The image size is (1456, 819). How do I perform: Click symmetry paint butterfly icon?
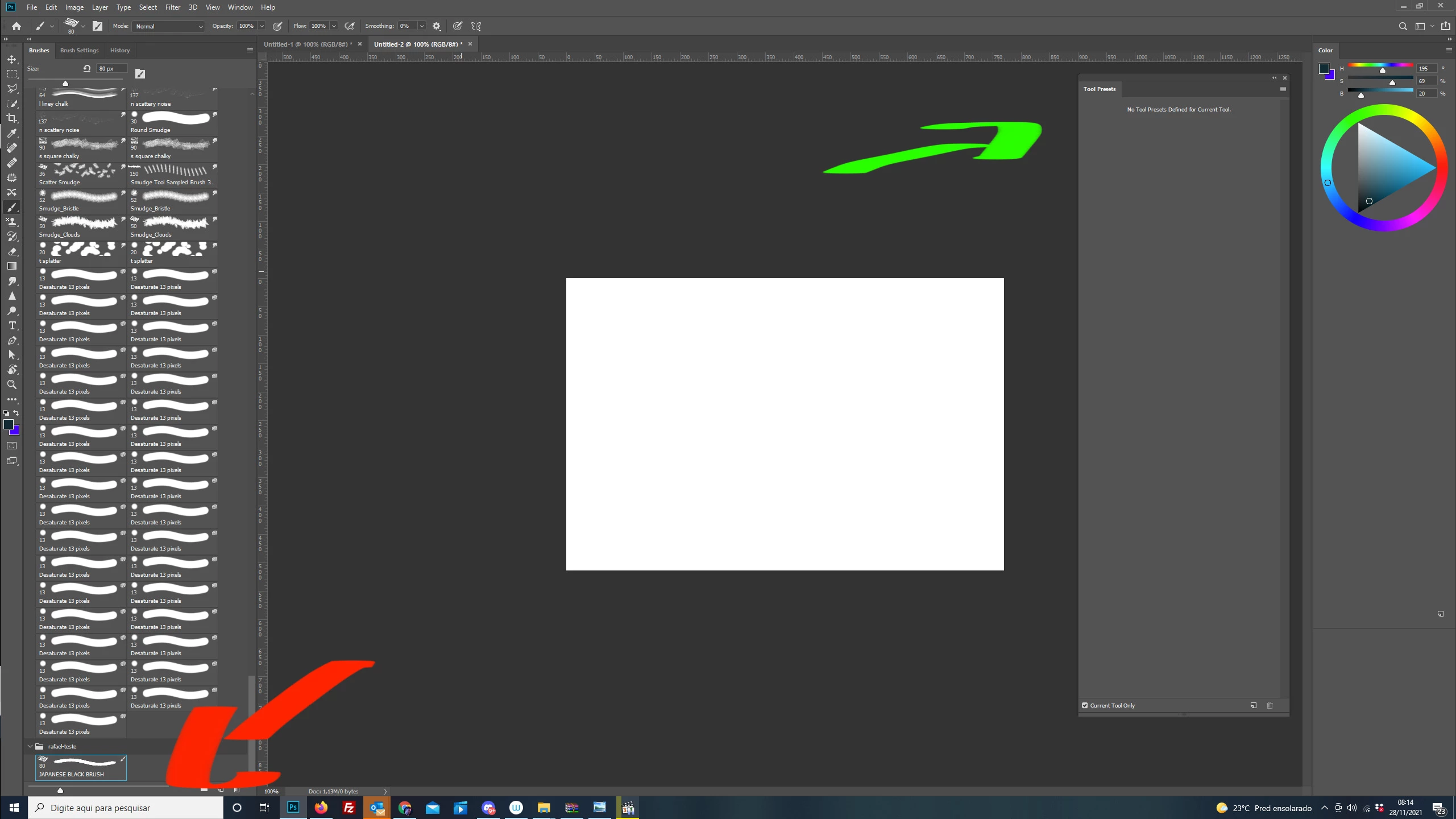476,26
